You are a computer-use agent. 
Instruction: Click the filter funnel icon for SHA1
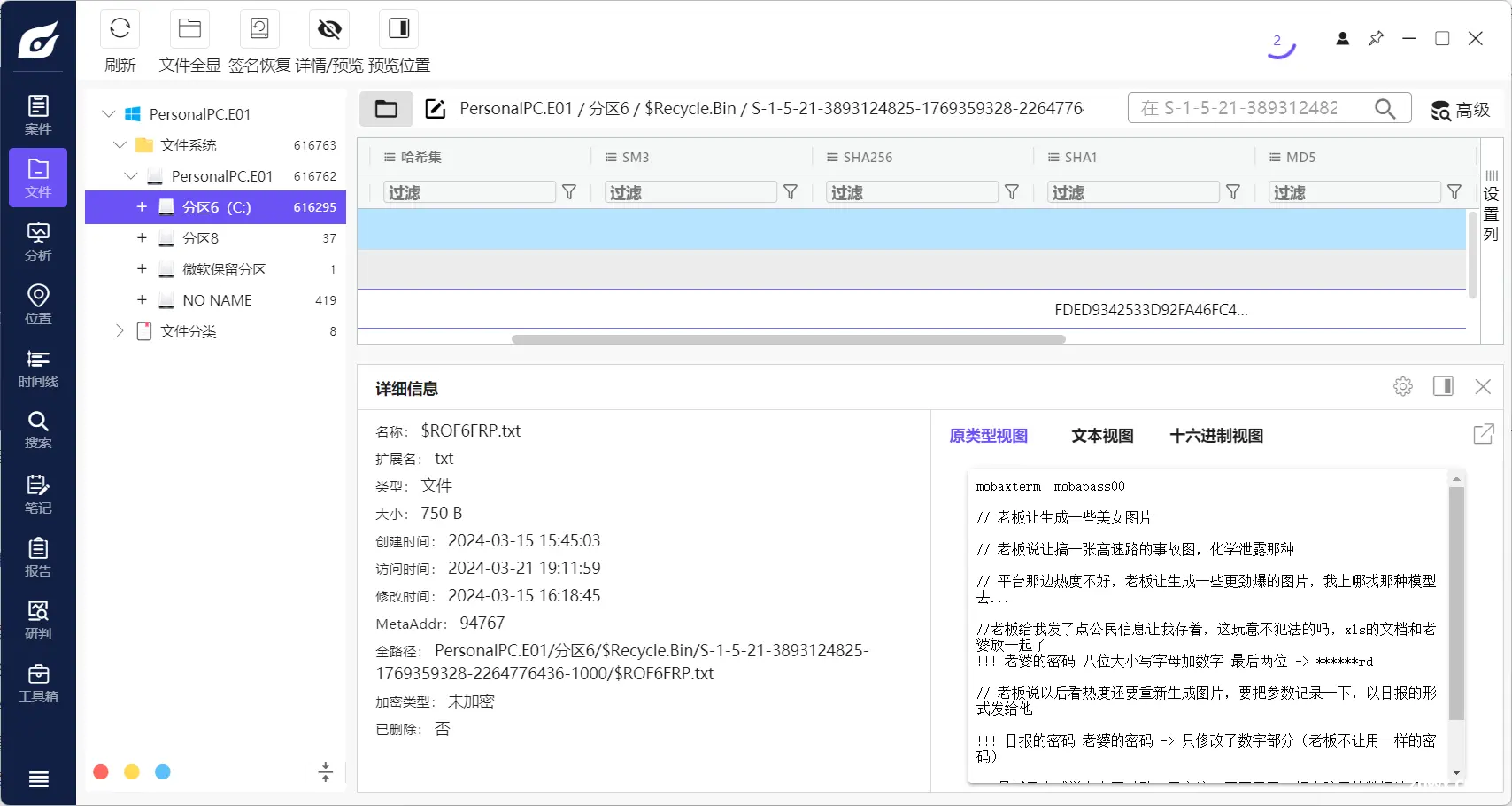1233,192
